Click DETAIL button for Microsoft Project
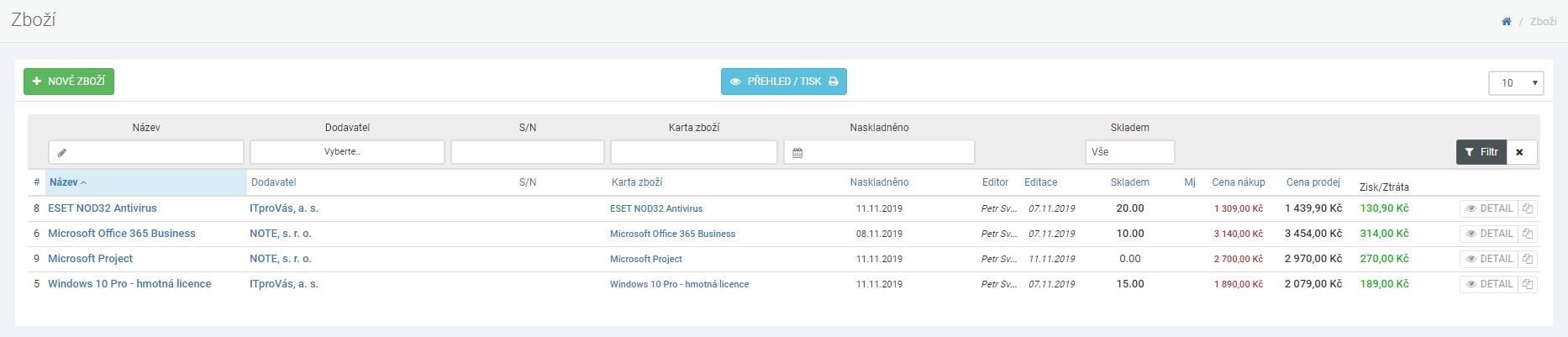The width and height of the screenshot is (1568, 337). point(1489,259)
